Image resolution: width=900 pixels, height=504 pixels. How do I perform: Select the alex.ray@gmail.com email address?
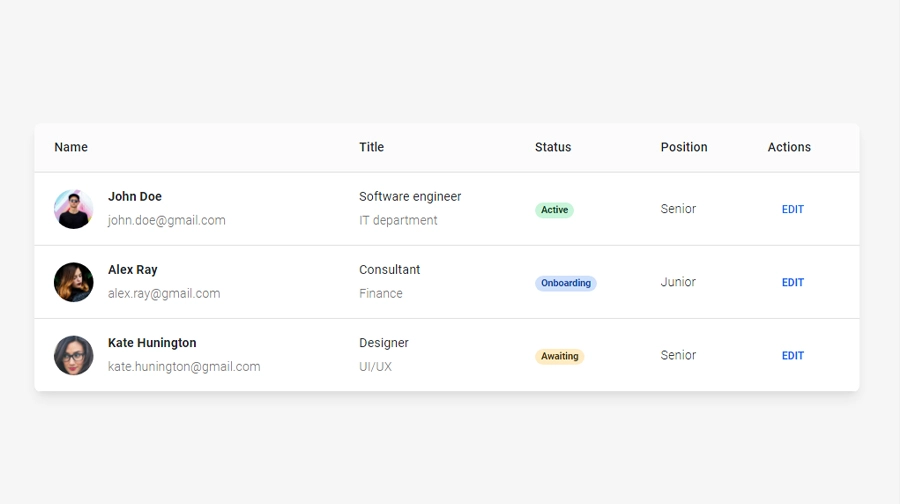coord(164,293)
